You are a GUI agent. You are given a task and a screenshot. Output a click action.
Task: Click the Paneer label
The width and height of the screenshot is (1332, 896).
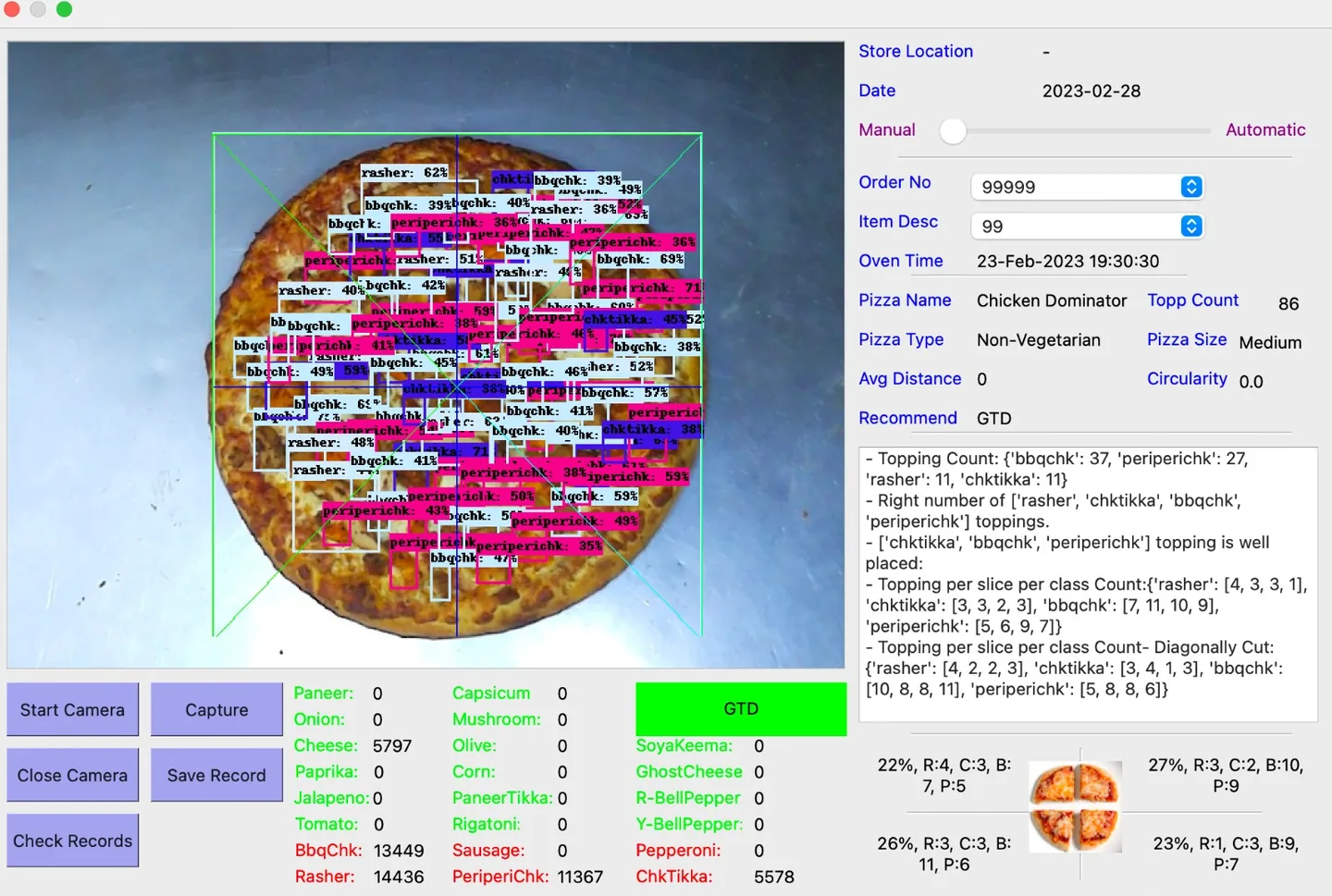(x=324, y=693)
